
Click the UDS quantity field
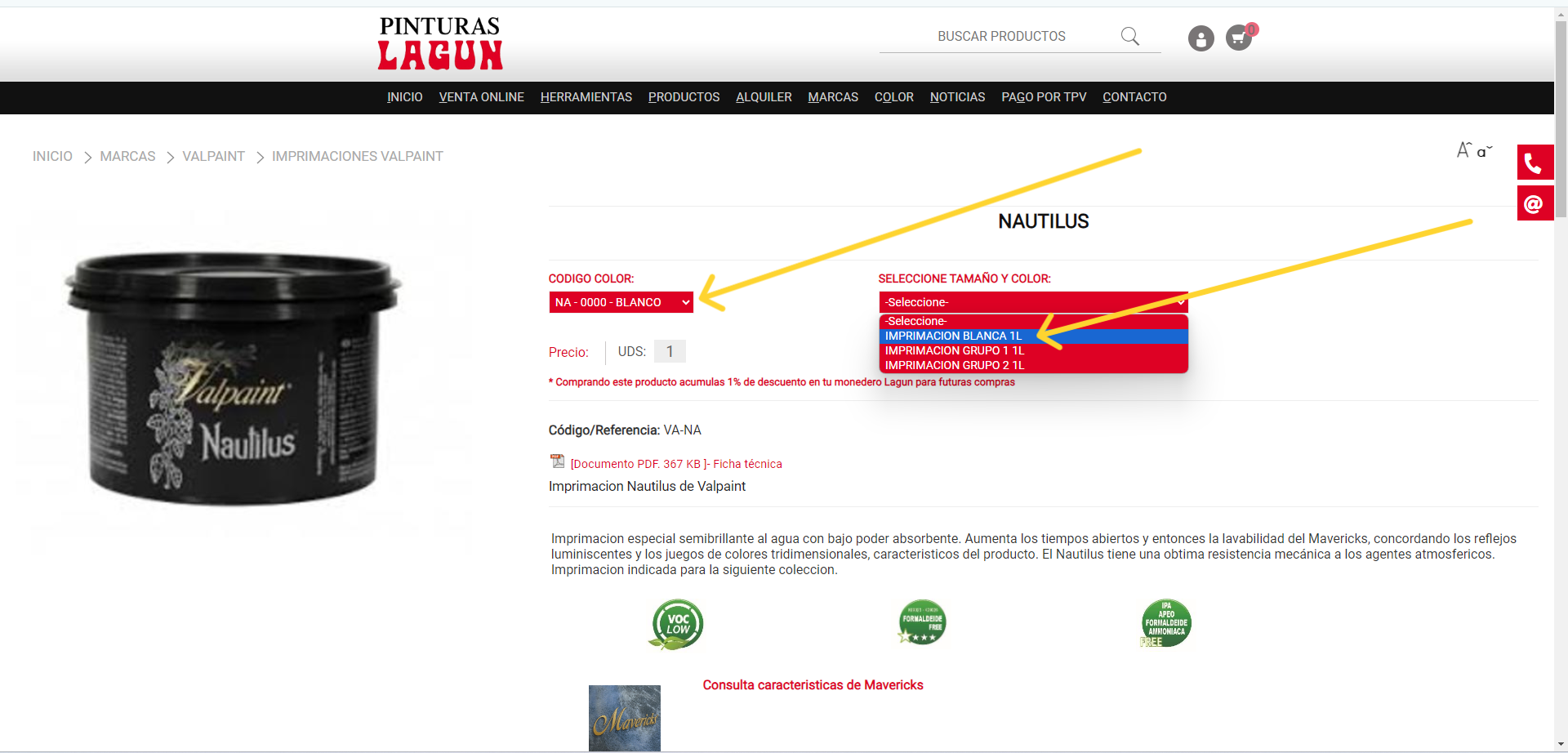point(670,351)
